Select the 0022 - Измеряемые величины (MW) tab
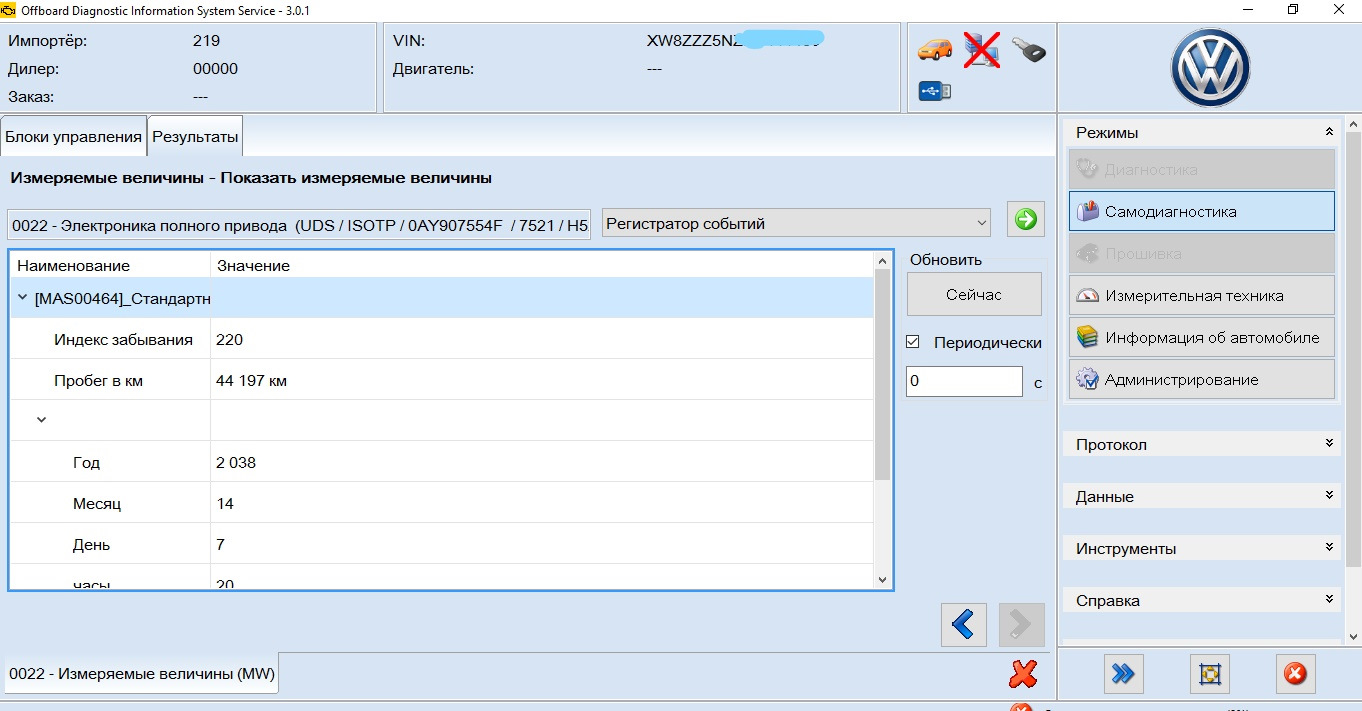The height and width of the screenshot is (711, 1362). click(142, 674)
